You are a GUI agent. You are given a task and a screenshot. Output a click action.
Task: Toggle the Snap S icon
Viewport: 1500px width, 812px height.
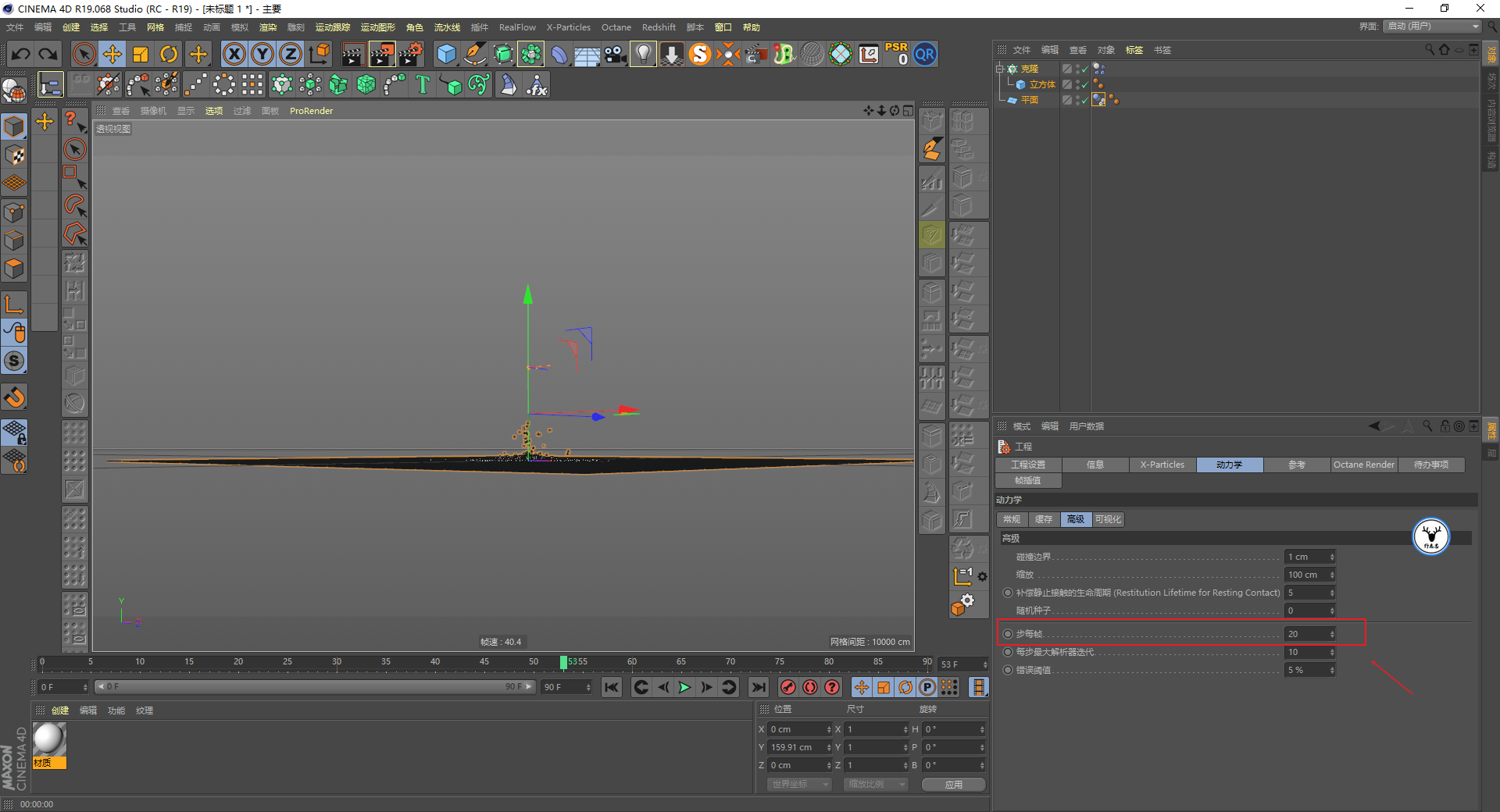(x=14, y=361)
